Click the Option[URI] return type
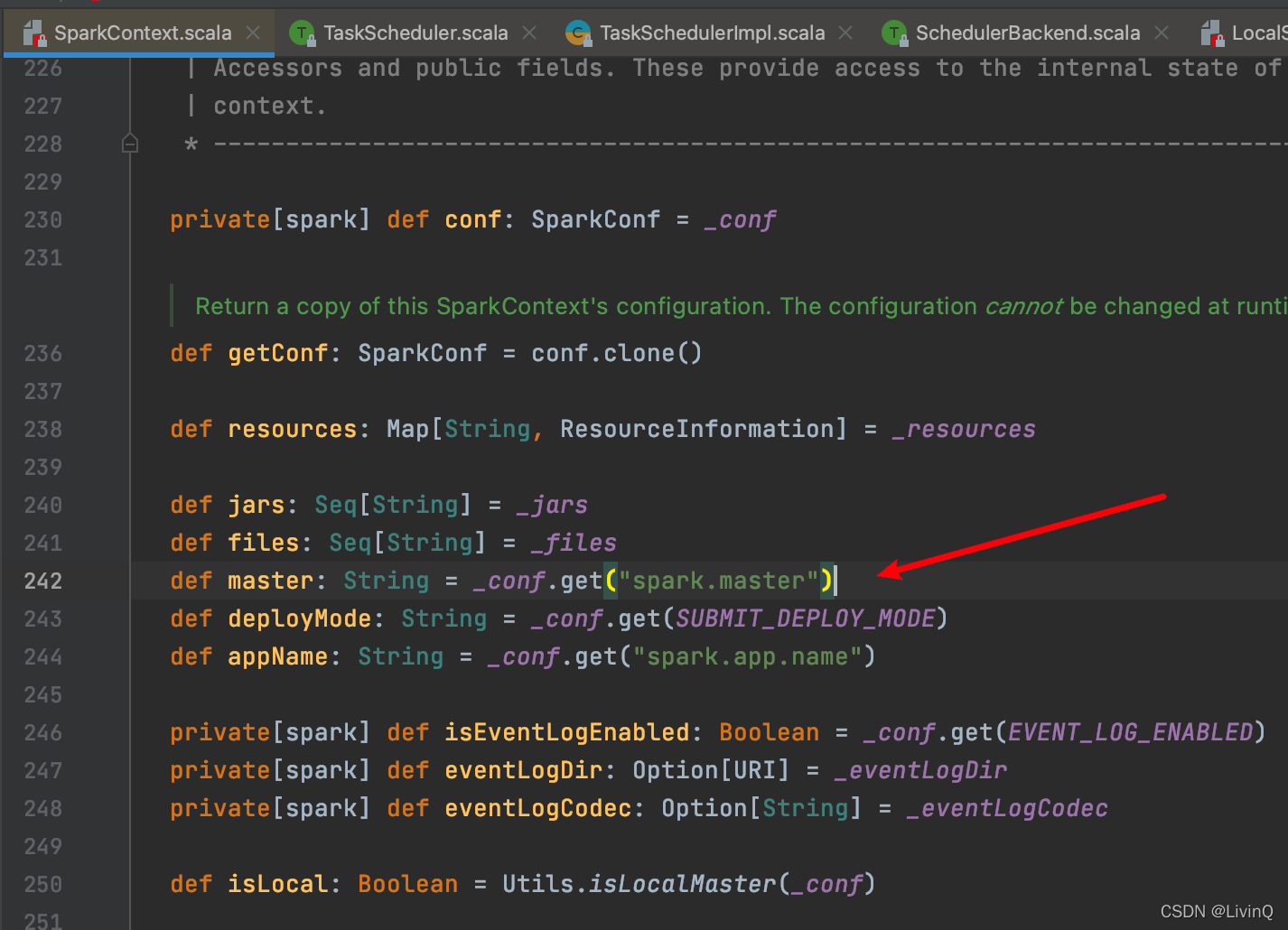The image size is (1288, 930). pyautogui.click(x=711, y=770)
